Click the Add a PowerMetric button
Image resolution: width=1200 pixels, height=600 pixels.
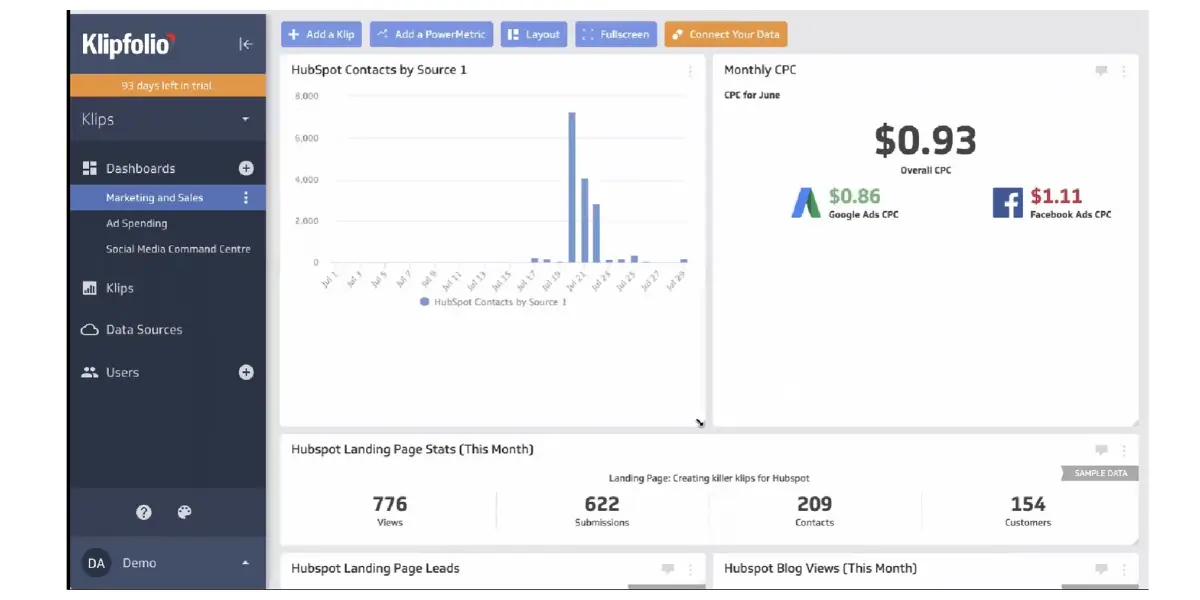(431, 34)
